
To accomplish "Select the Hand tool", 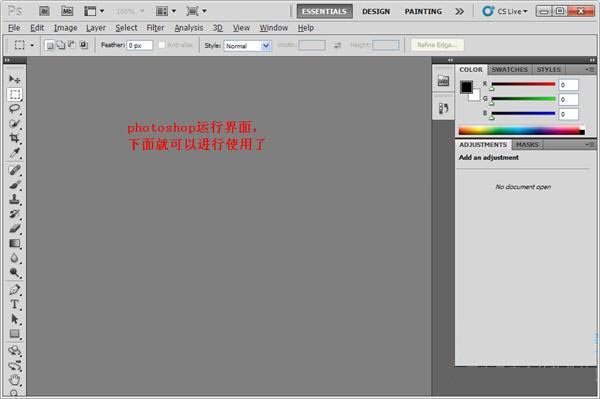I will point(15,380).
